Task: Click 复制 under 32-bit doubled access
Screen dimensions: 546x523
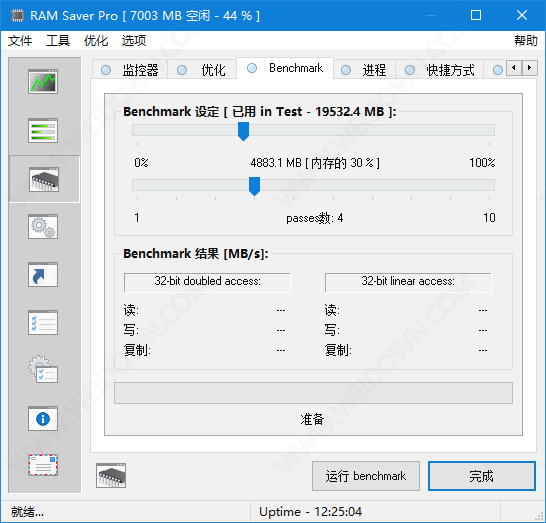Action: [137, 350]
